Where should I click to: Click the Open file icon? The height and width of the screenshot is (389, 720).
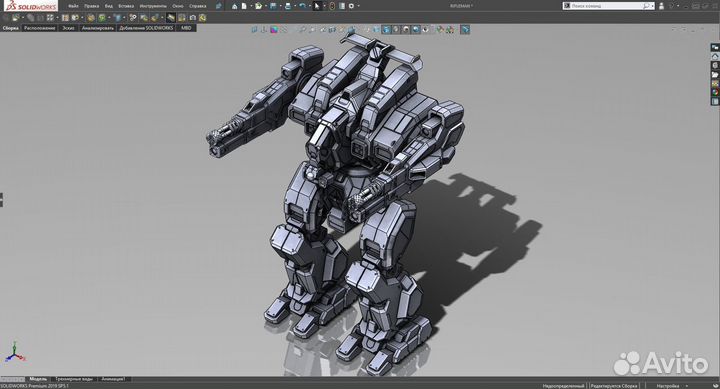tap(259, 6)
